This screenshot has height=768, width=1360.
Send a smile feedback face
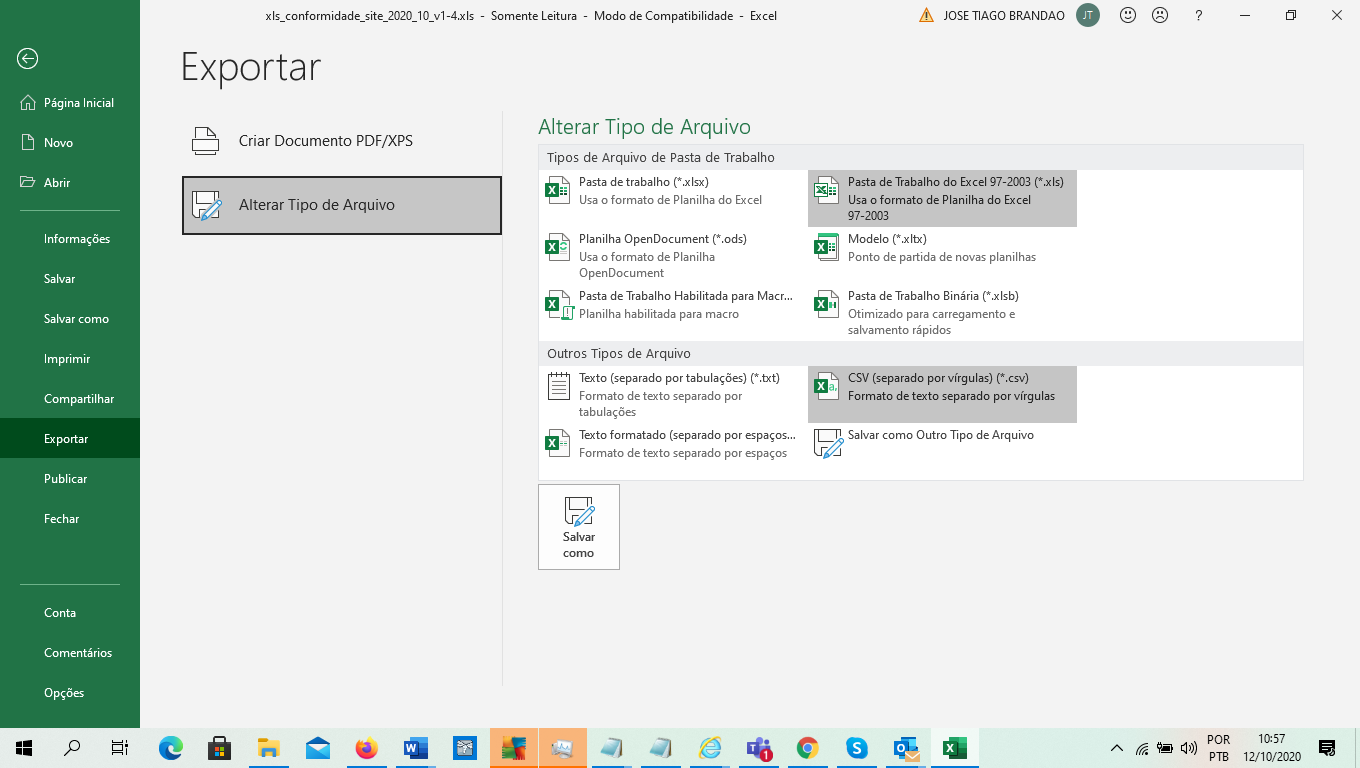(1129, 15)
